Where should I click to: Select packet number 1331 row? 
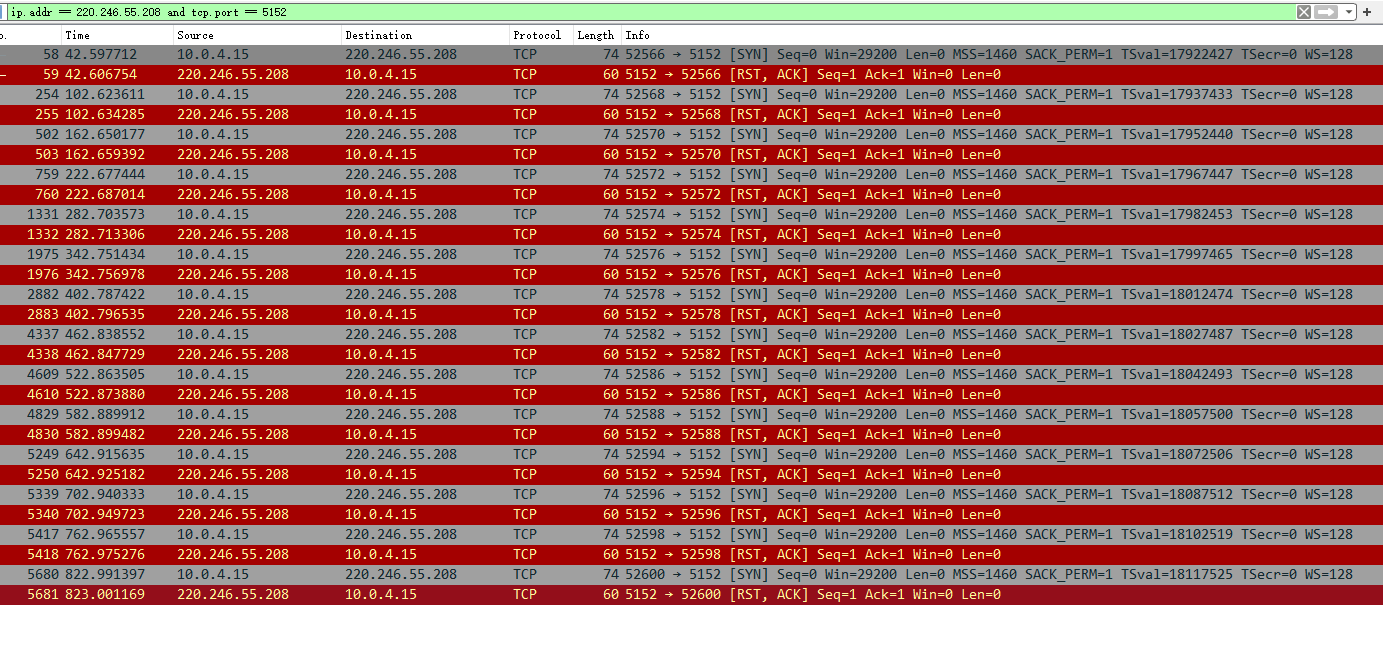coord(691,214)
